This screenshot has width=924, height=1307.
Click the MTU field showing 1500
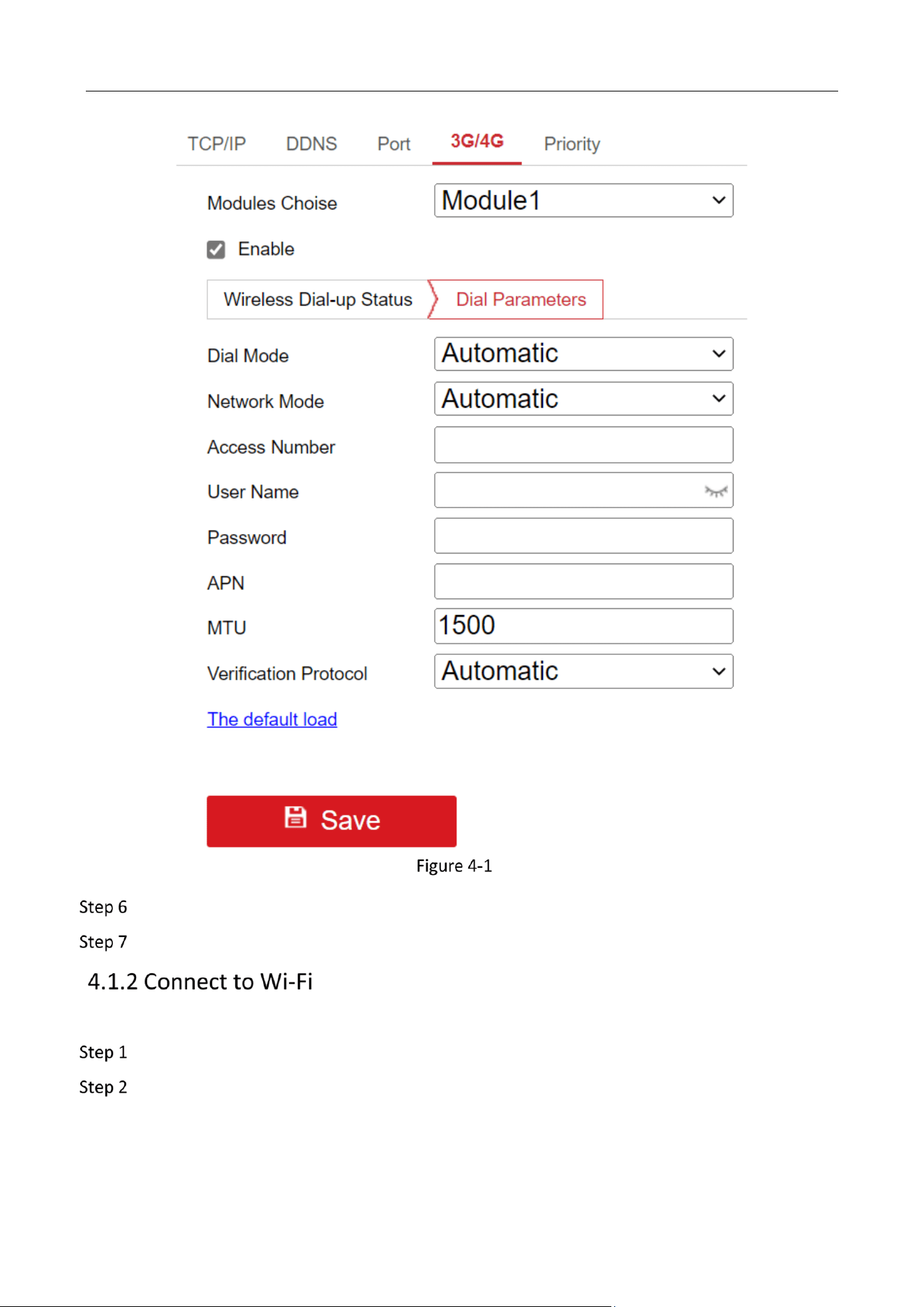(583, 626)
